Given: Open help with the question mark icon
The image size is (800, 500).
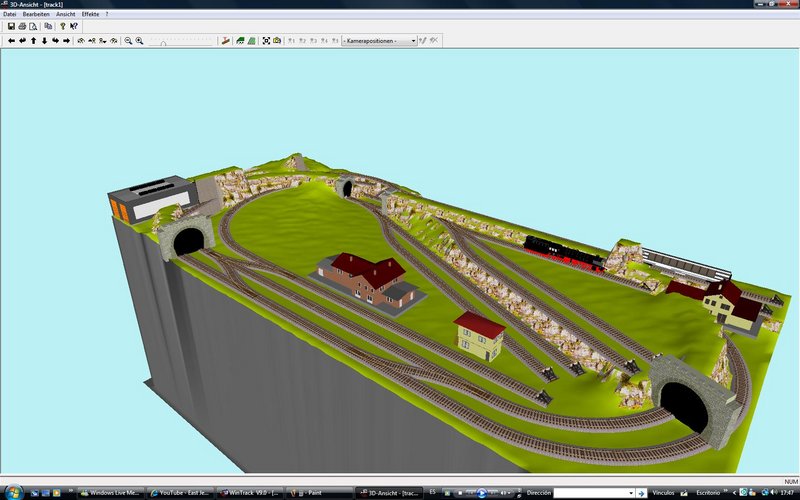Looking at the screenshot, I should tap(63, 26).
